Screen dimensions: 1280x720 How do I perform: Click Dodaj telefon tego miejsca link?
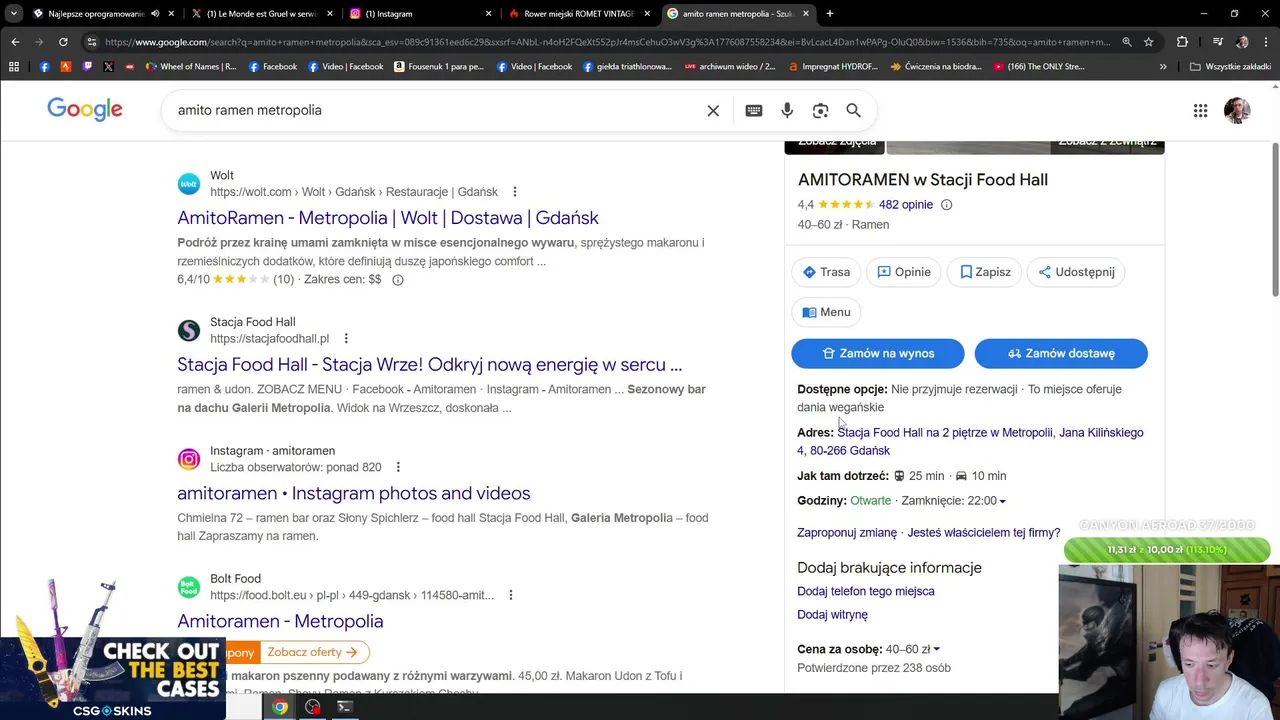pyautogui.click(x=866, y=592)
